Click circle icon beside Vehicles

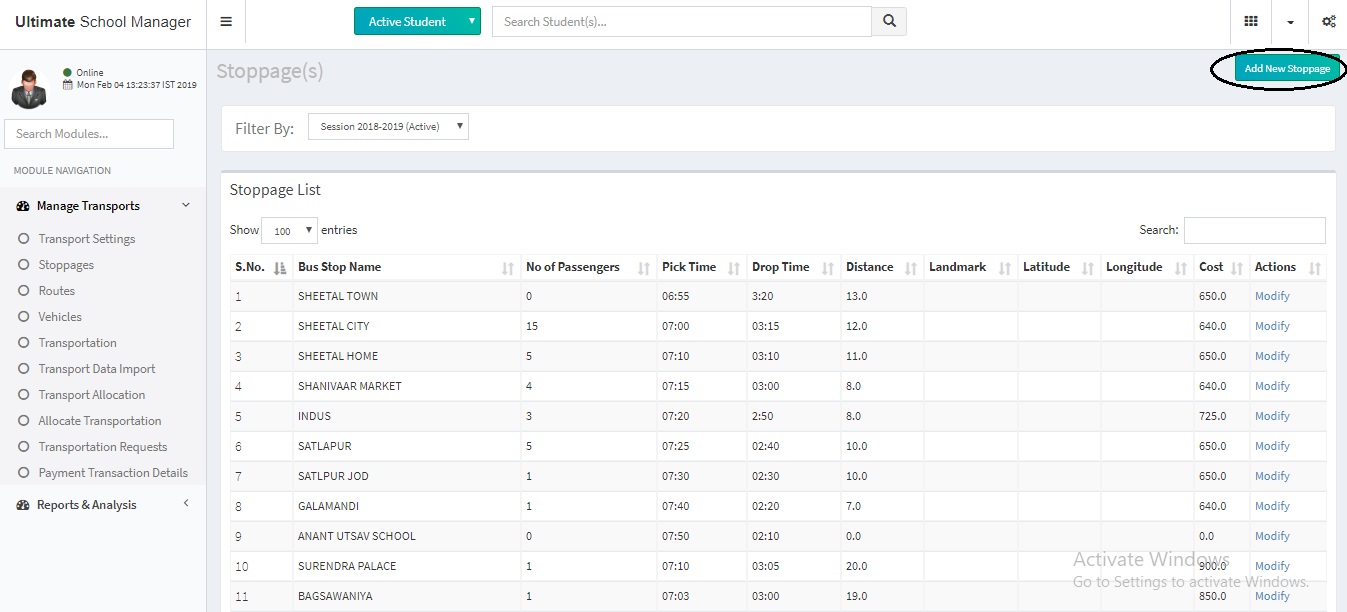(23, 316)
